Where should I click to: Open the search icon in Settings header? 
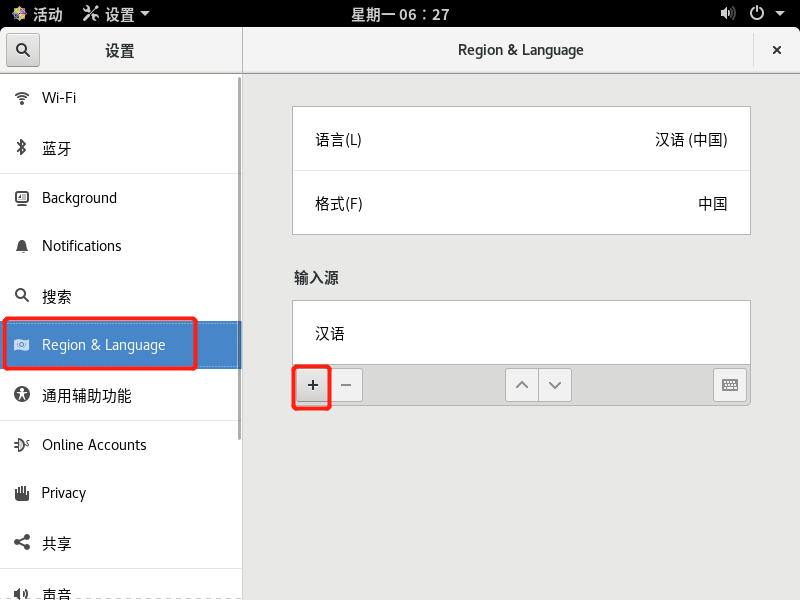point(22,49)
